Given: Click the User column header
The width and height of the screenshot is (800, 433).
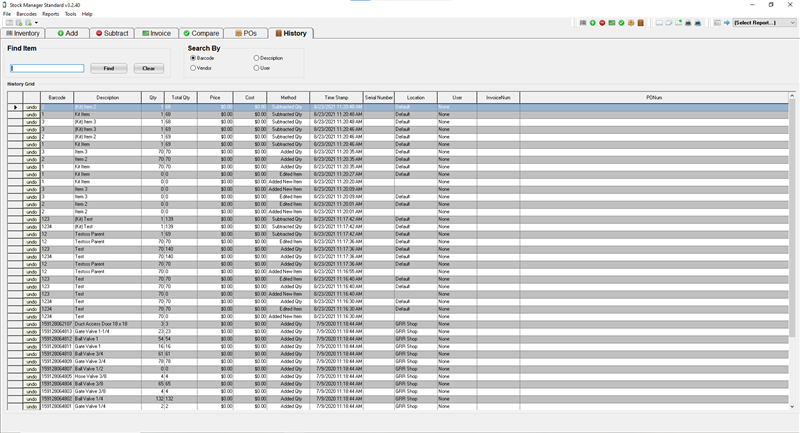Looking at the screenshot, I should pyautogui.click(x=457, y=97).
